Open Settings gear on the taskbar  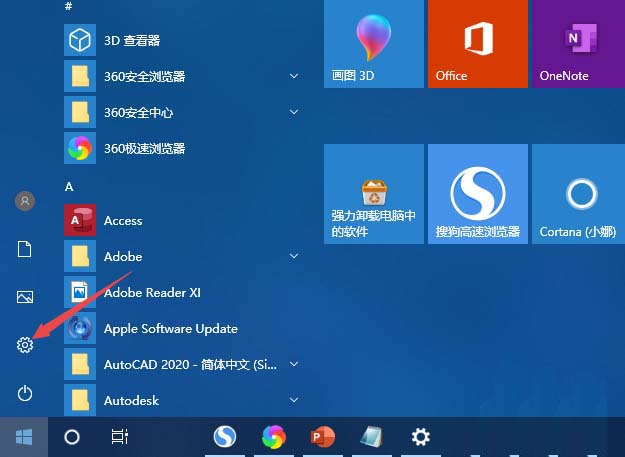point(421,437)
